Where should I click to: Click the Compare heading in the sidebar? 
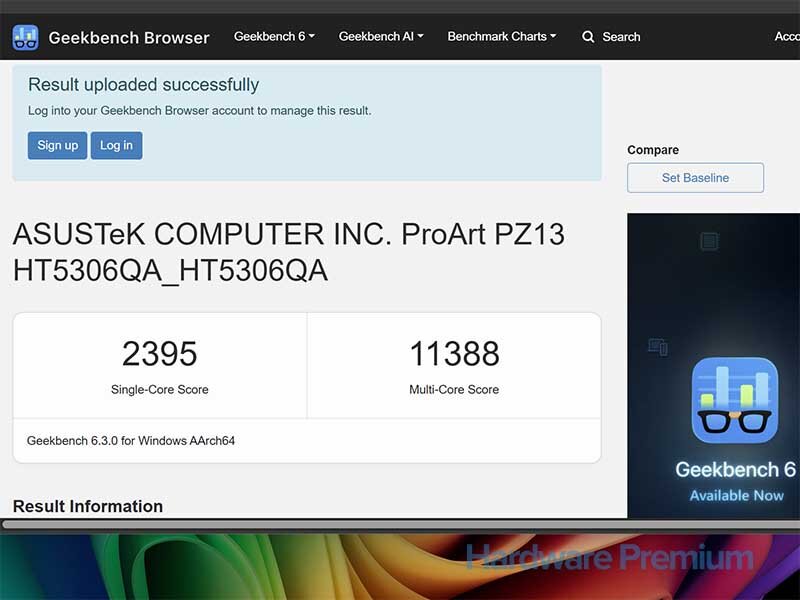[653, 150]
